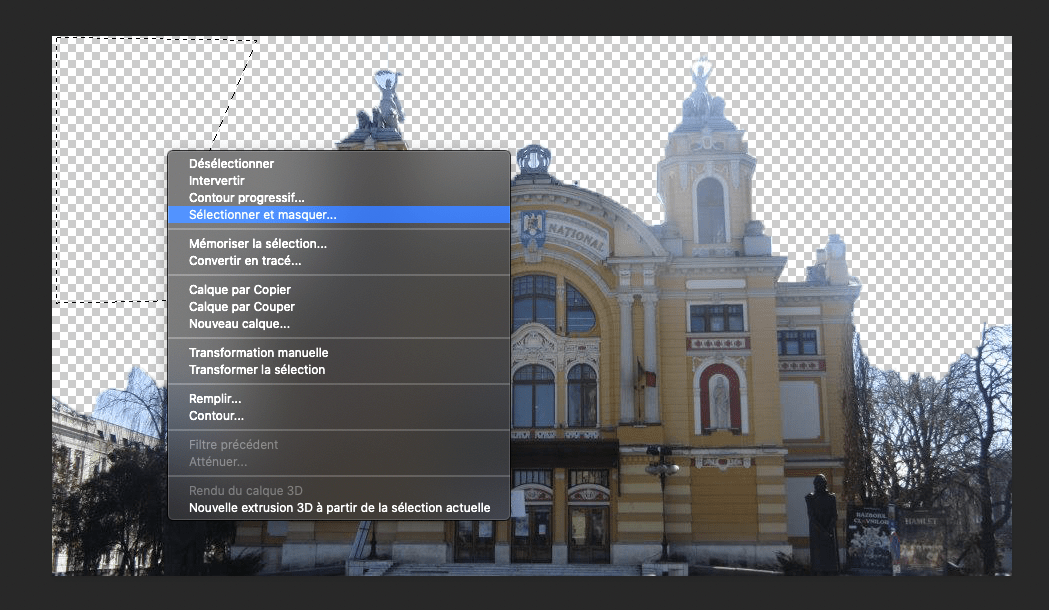Choose Nouvelle extrusion 3D à partir de la sélection
This screenshot has height=610, width=1049.
click(338, 507)
